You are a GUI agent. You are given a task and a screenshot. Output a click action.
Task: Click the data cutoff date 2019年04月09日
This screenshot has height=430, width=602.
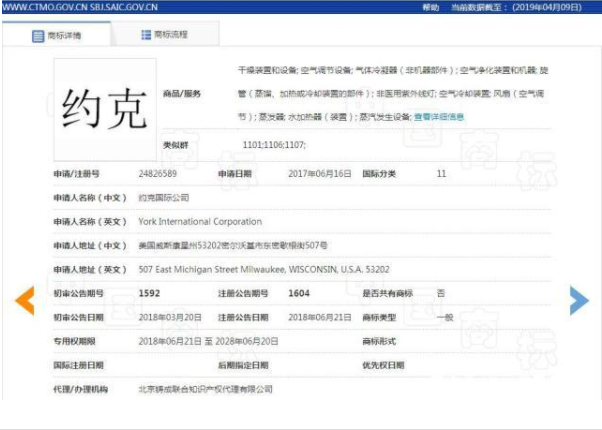[x=547, y=7]
